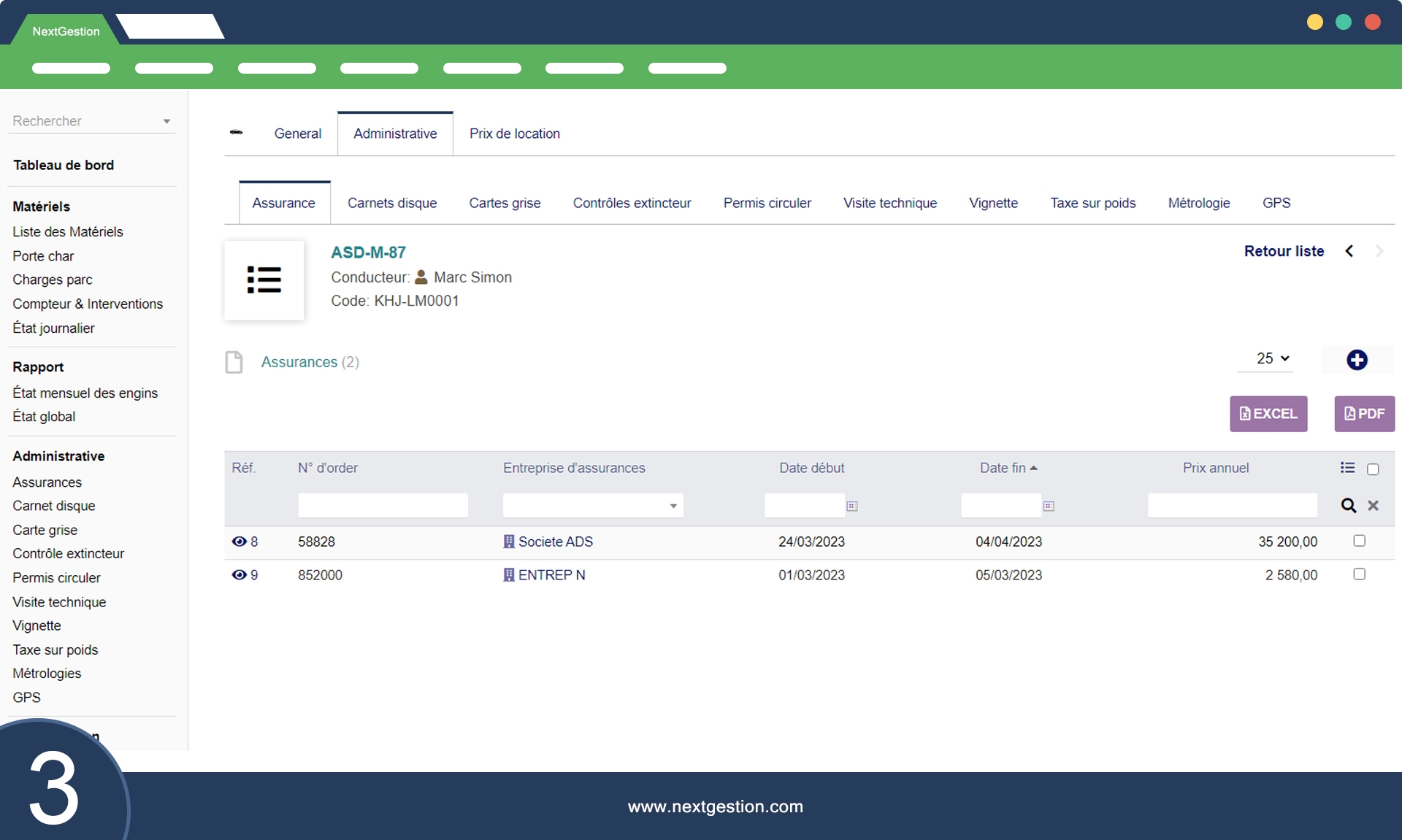The image size is (1402, 840).
Task: Switch to the Prix de location tab
Action: click(x=514, y=134)
